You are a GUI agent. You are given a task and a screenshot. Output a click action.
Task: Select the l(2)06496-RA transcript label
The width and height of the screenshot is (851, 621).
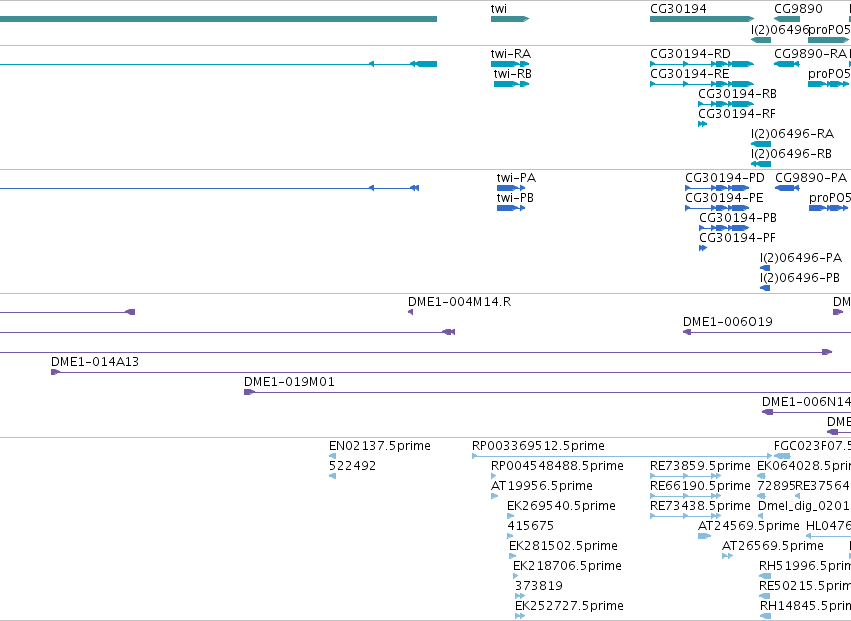(x=792, y=134)
